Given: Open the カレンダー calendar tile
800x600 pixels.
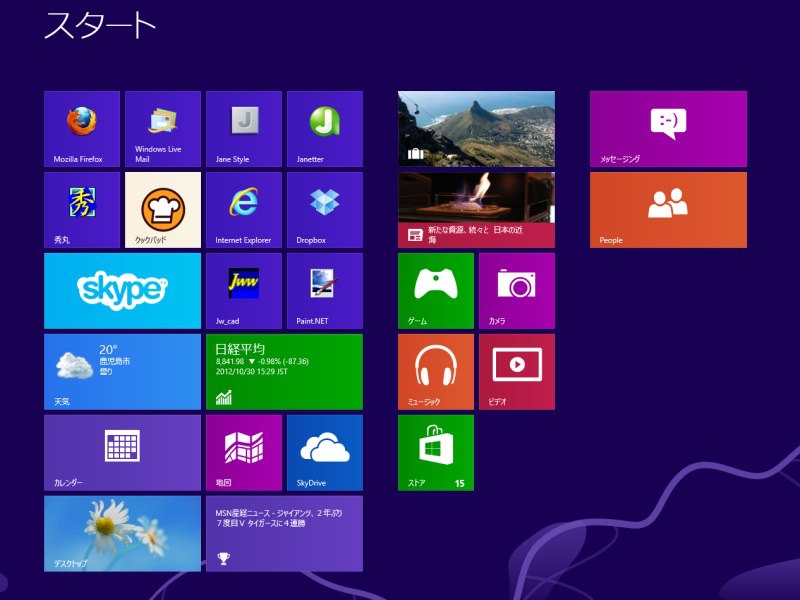Looking at the screenshot, I should click(122, 453).
